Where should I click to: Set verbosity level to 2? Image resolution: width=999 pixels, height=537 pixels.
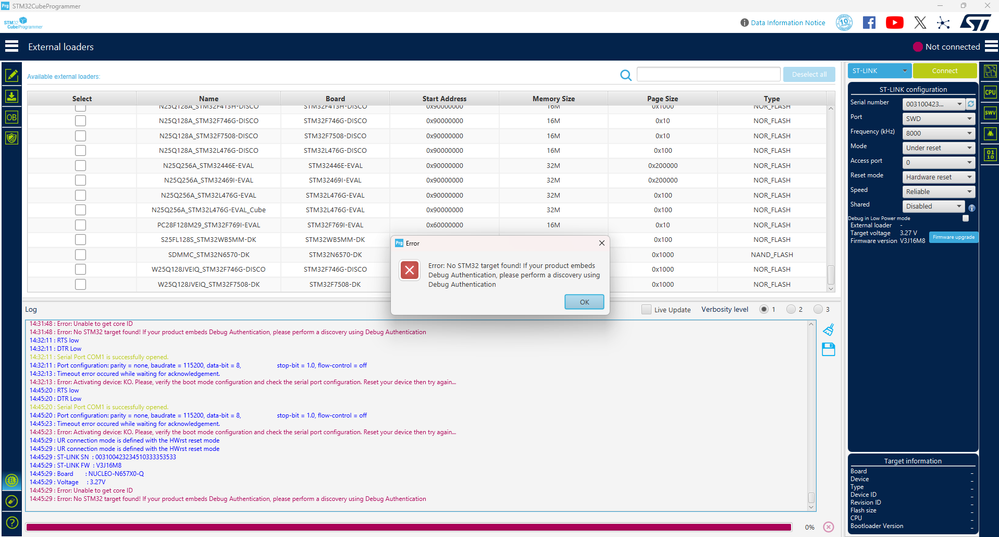pyautogui.click(x=791, y=309)
